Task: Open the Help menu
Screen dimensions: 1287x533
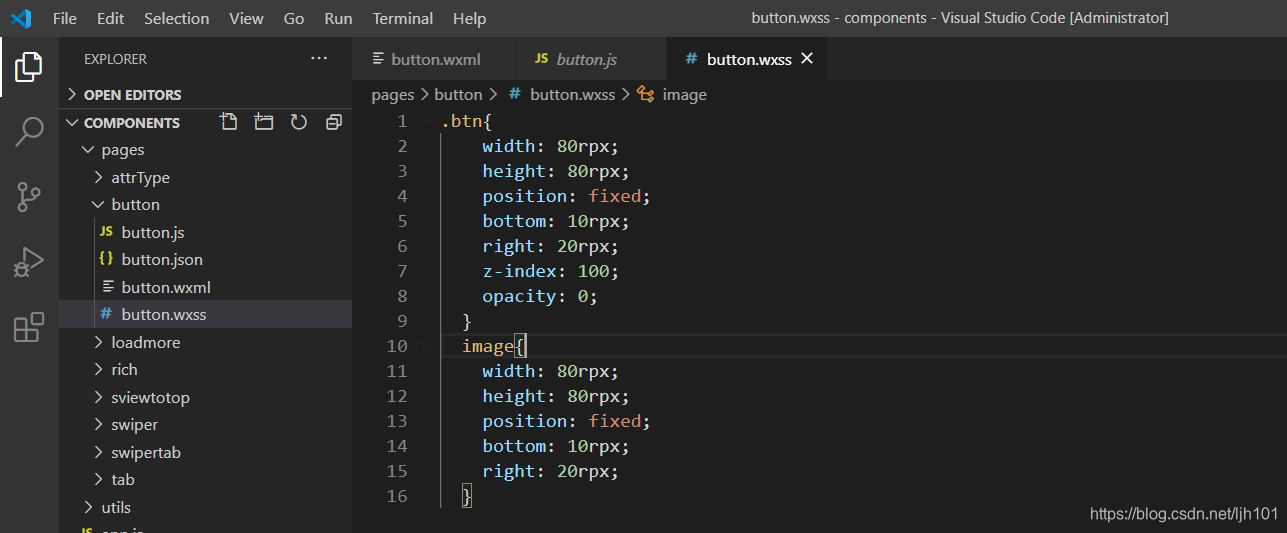Action: (469, 18)
